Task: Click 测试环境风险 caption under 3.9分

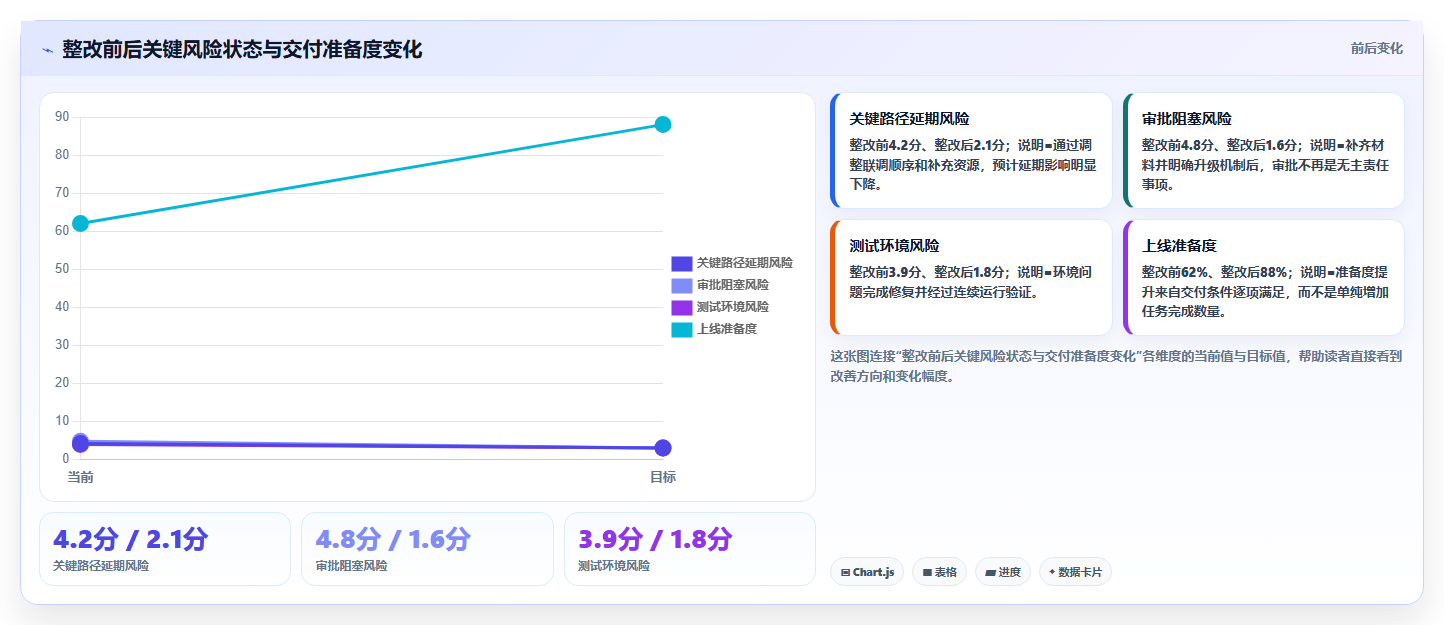Action: pyautogui.click(x=614, y=566)
